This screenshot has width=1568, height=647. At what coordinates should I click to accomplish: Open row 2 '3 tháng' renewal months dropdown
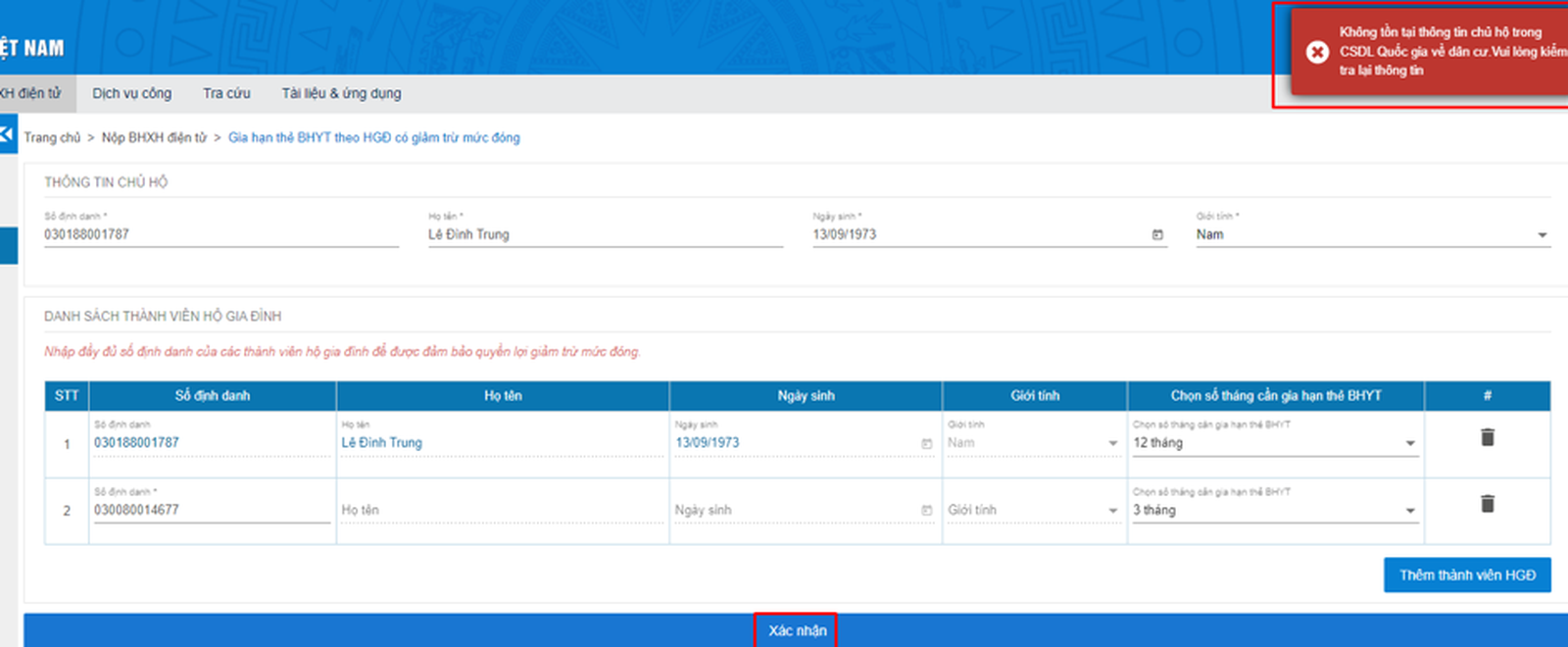1410,511
